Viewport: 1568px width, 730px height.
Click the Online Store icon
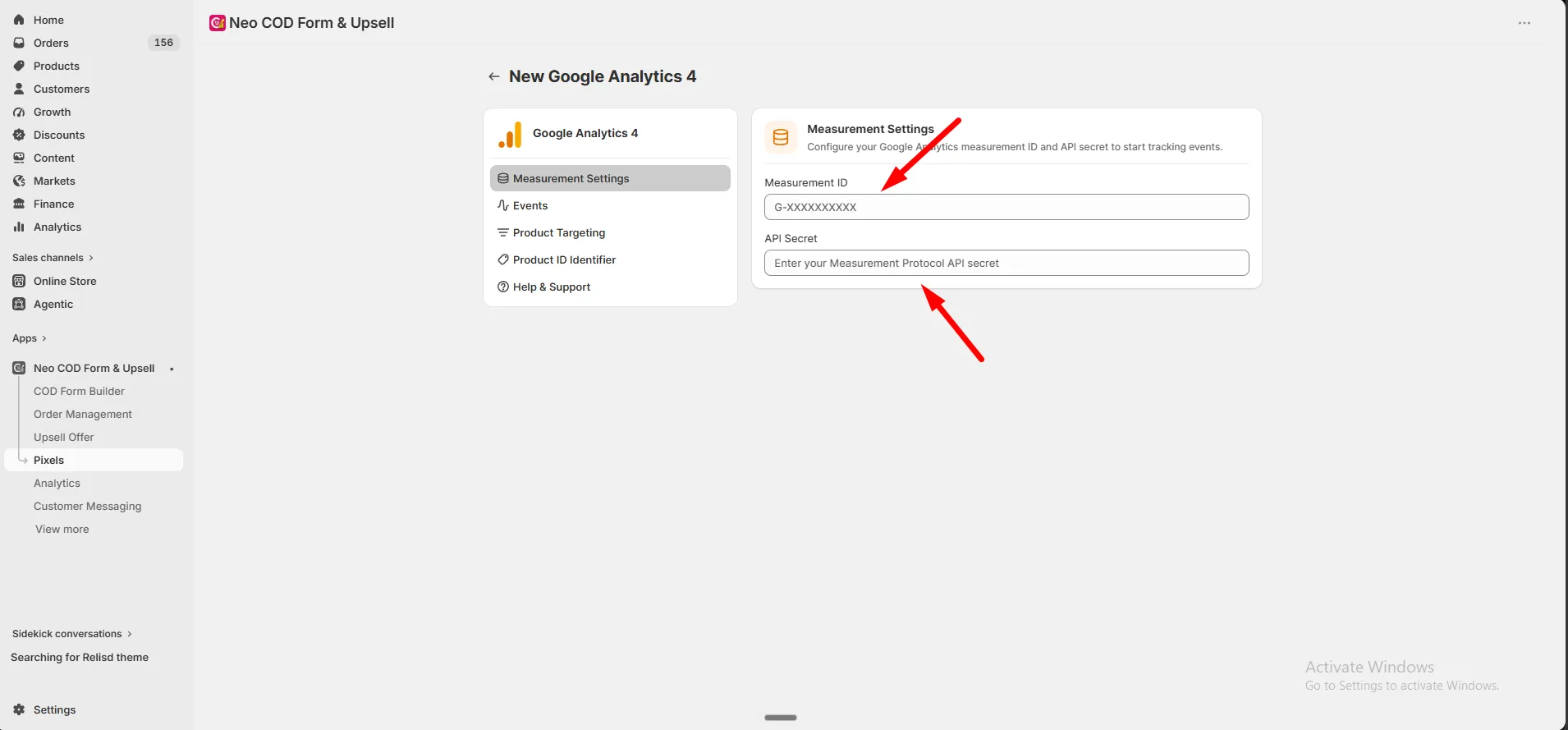(x=19, y=281)
